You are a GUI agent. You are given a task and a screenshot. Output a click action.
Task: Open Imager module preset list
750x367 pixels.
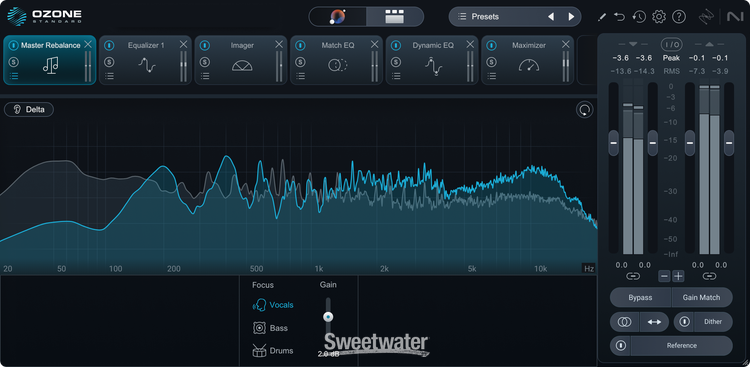coord(205,76)
